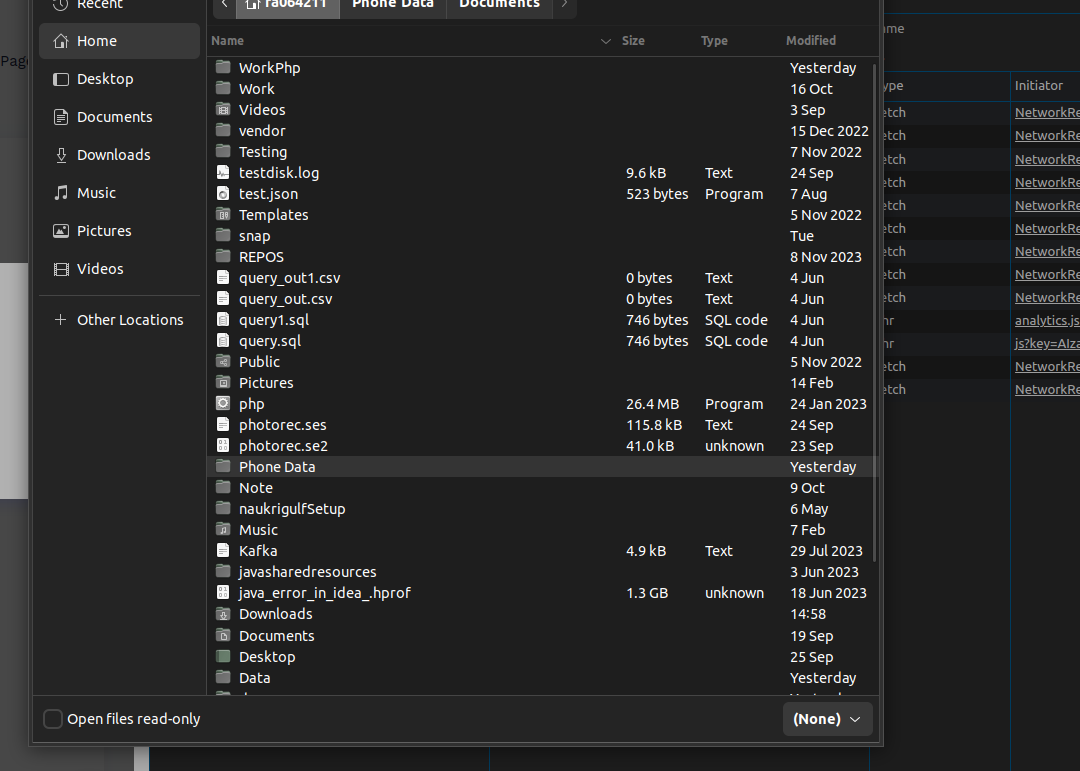
Task: Open the Music sidebar location
Action: 119,193
